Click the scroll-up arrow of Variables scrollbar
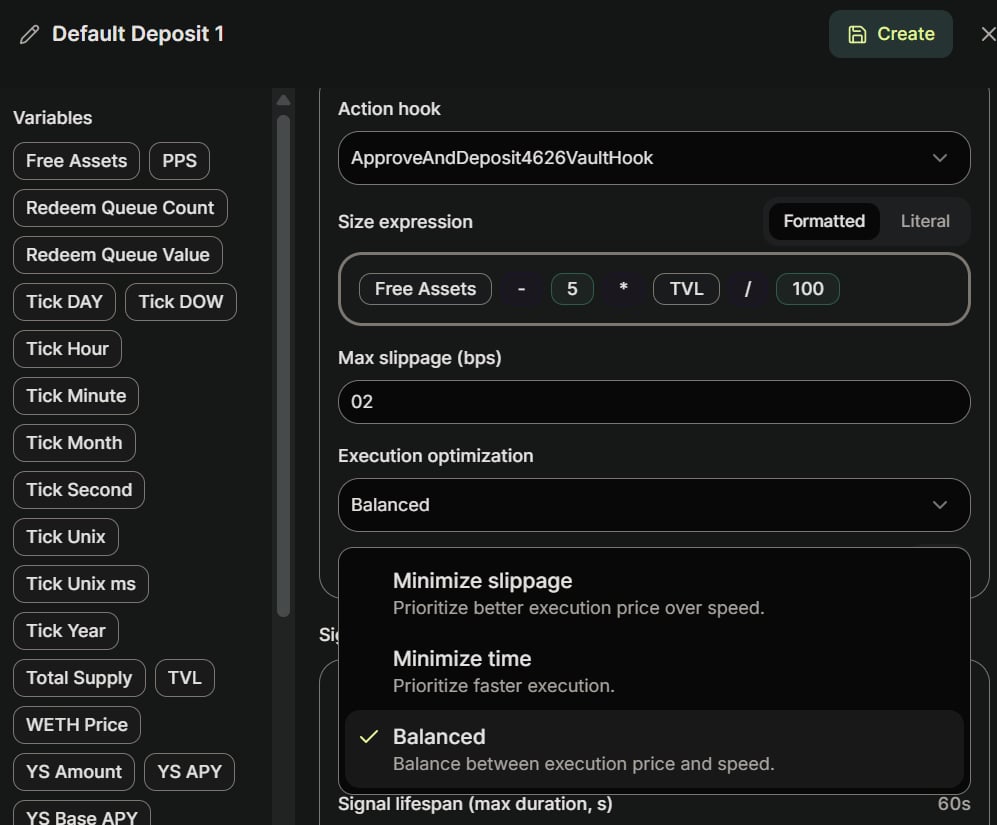This screenshot has width=997, height=825. coord(284,101)
